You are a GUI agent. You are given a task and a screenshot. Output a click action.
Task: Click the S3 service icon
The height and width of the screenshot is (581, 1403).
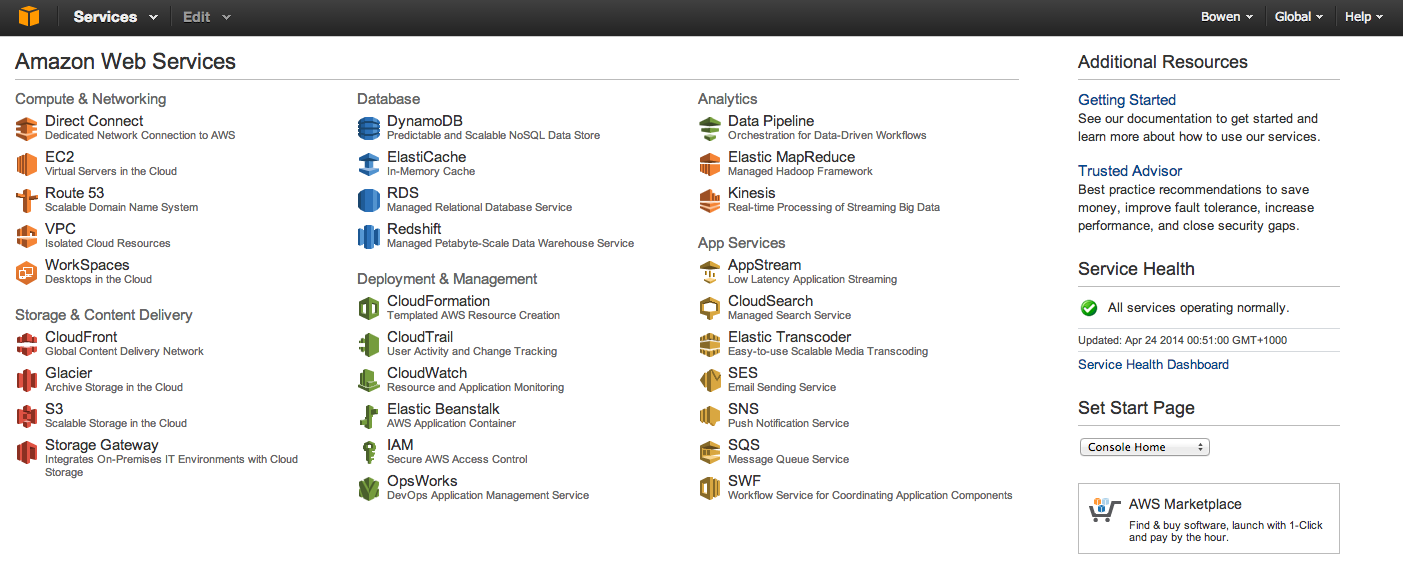click(27, 416)
